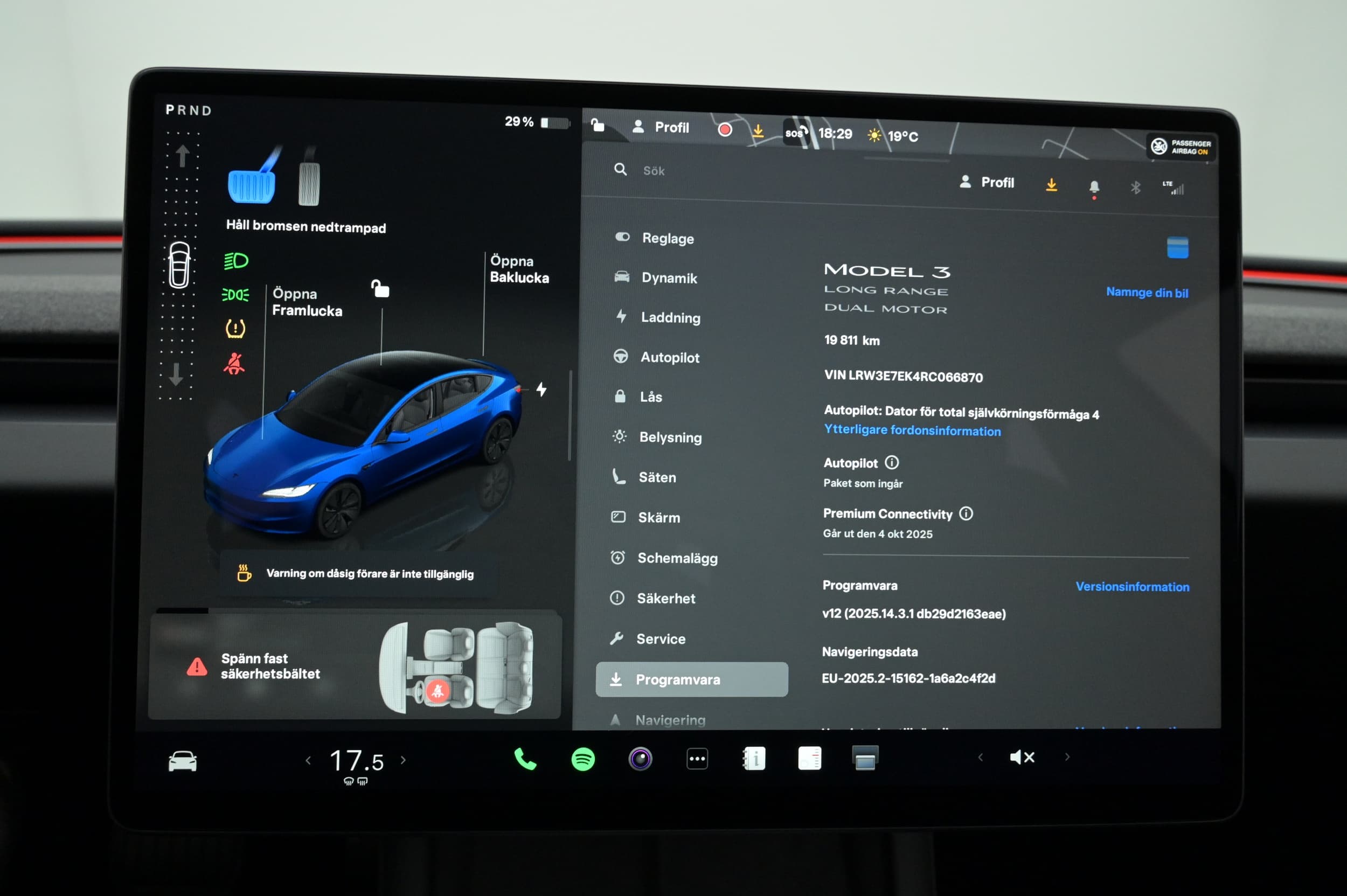Open the camera app in the dock
The height and width of the screenshot is (896, 1347).
[x=640, y=760]
